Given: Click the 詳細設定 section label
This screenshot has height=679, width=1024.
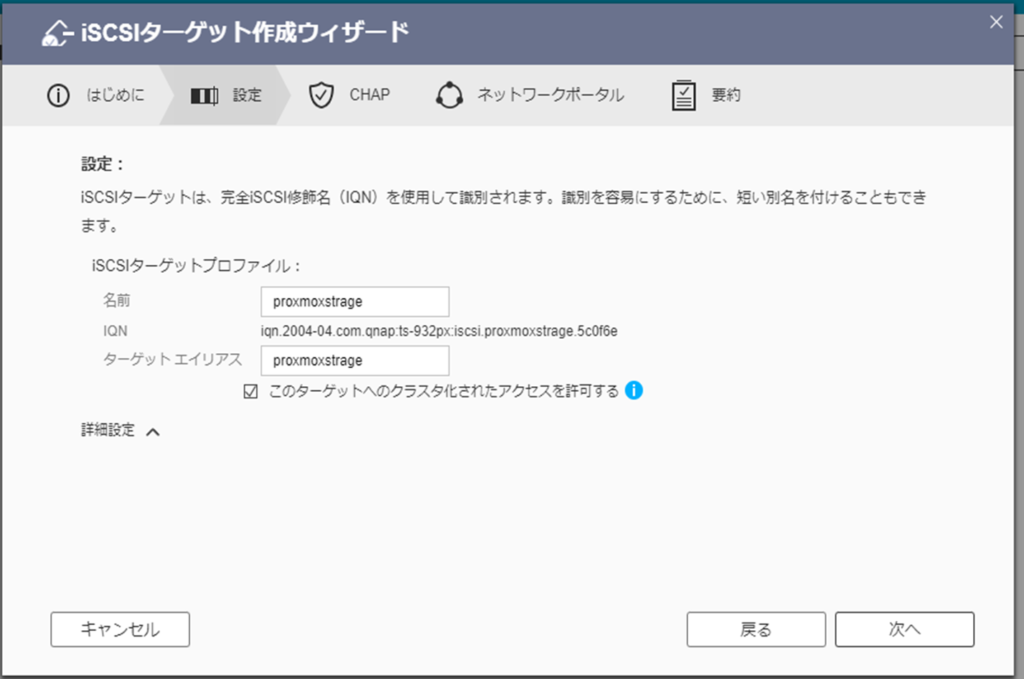Looking at the screenshot, I should pyautogui.click(x=108, y=431).
